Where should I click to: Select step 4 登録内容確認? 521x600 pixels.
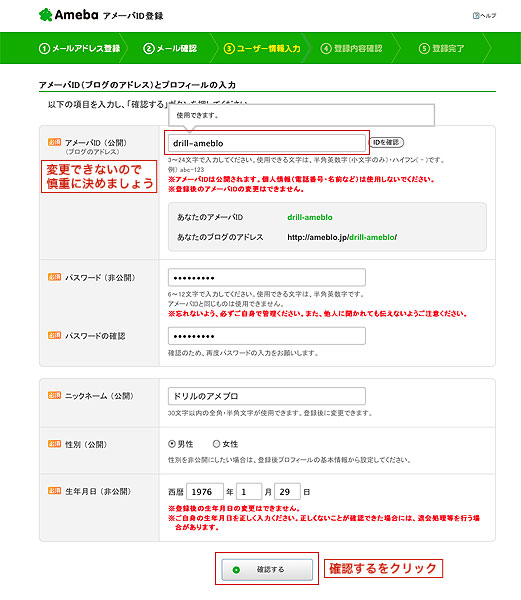point(351,49)
